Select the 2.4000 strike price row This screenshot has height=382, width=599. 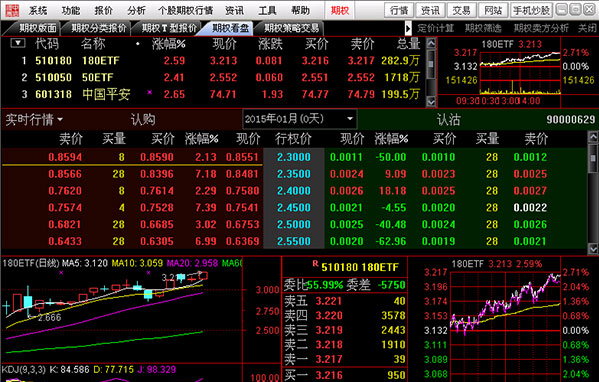click(x=293, y=191)
